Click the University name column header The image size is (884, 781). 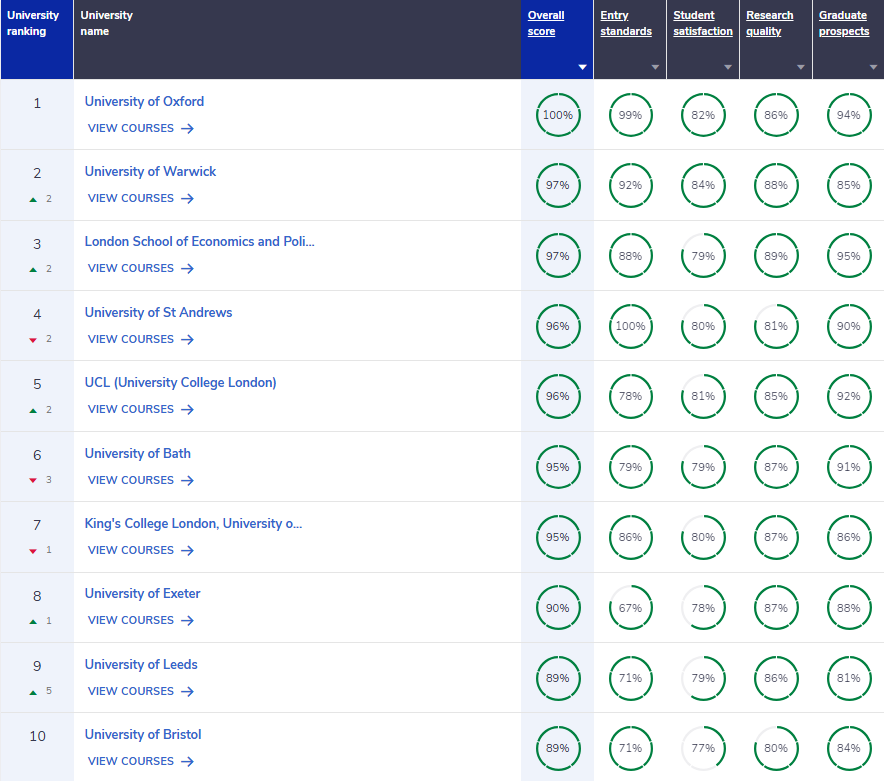297,39
